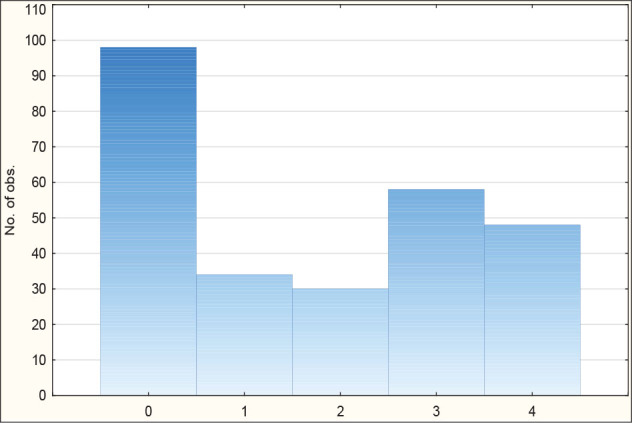Screen dimensions: 632x423
Task: Click the y-axis tick label '10'
Action: tap(39, 360)
